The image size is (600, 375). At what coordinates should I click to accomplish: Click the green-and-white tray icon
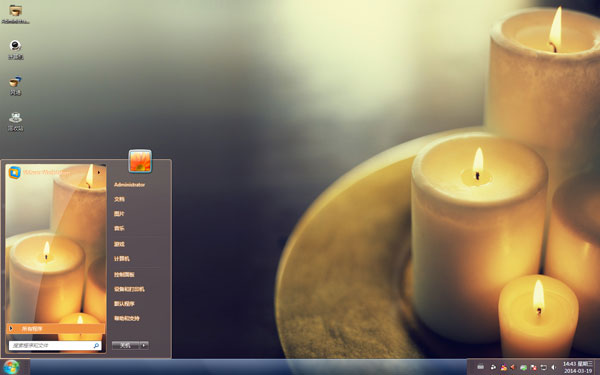click(523, 367)
